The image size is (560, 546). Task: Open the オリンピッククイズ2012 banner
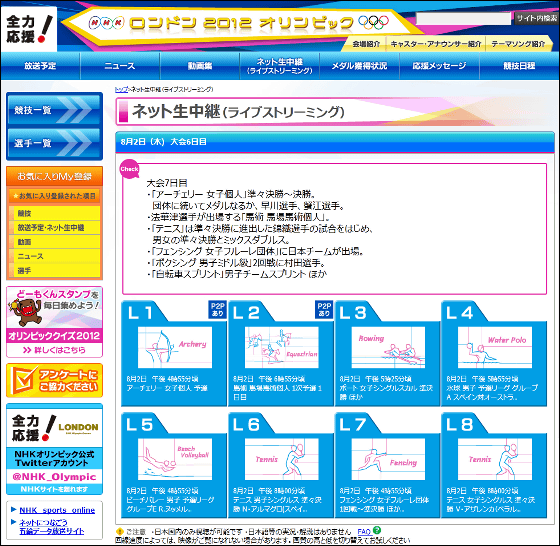[54, 336]
